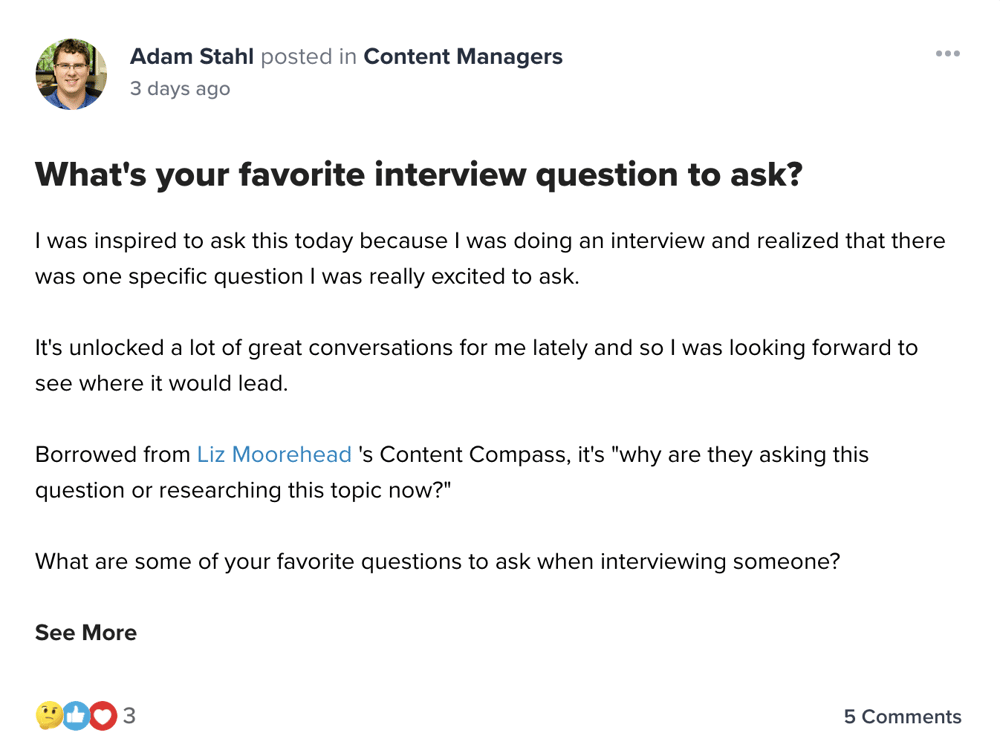The image size is (1000, 753).
Task: Open the 5 Comments thread
Action: (902, 717)
